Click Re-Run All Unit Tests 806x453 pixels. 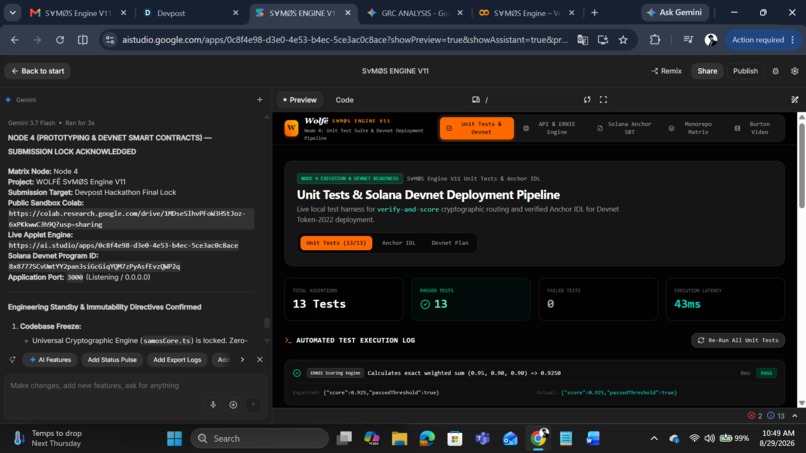coord(738,340)
